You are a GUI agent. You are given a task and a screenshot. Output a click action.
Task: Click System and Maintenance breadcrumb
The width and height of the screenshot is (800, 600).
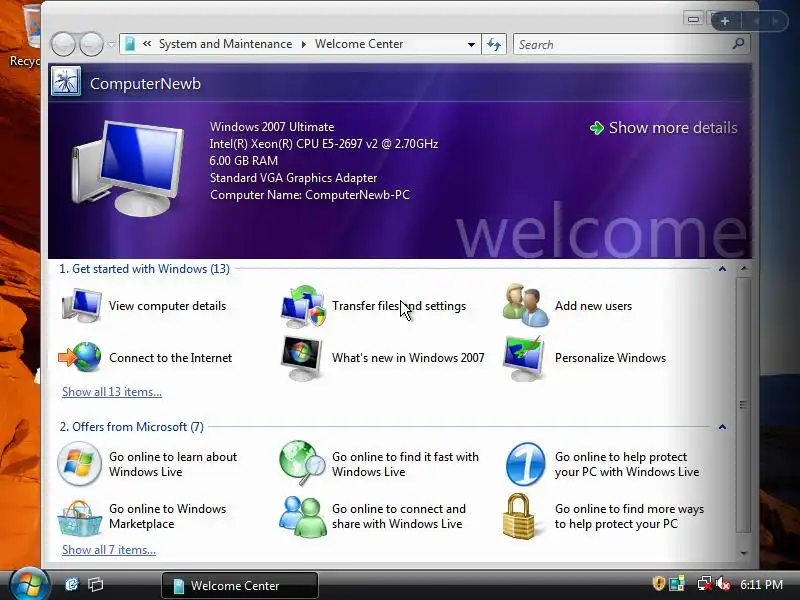pos(226,44)
